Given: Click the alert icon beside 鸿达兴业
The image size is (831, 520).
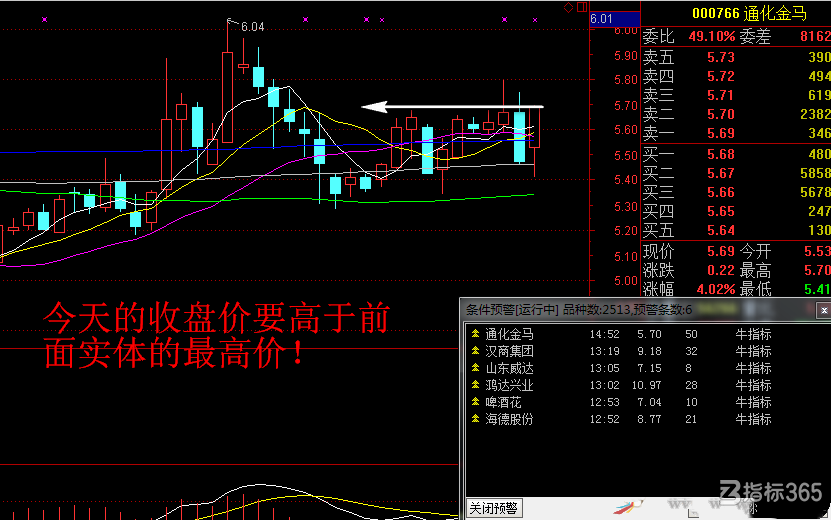Looking at the screenshot, I should point(475,385).
